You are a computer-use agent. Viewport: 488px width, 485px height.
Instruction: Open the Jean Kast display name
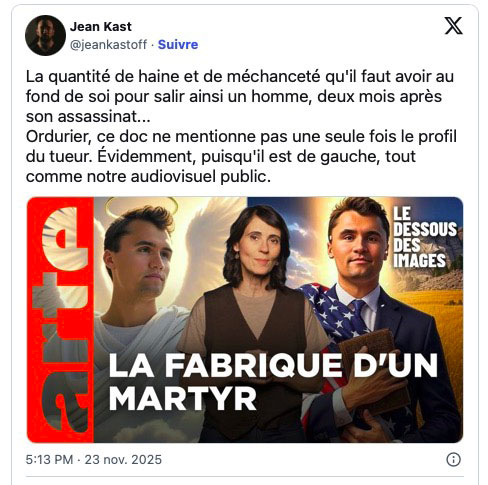pyautogui.click(x=101, y=27)
